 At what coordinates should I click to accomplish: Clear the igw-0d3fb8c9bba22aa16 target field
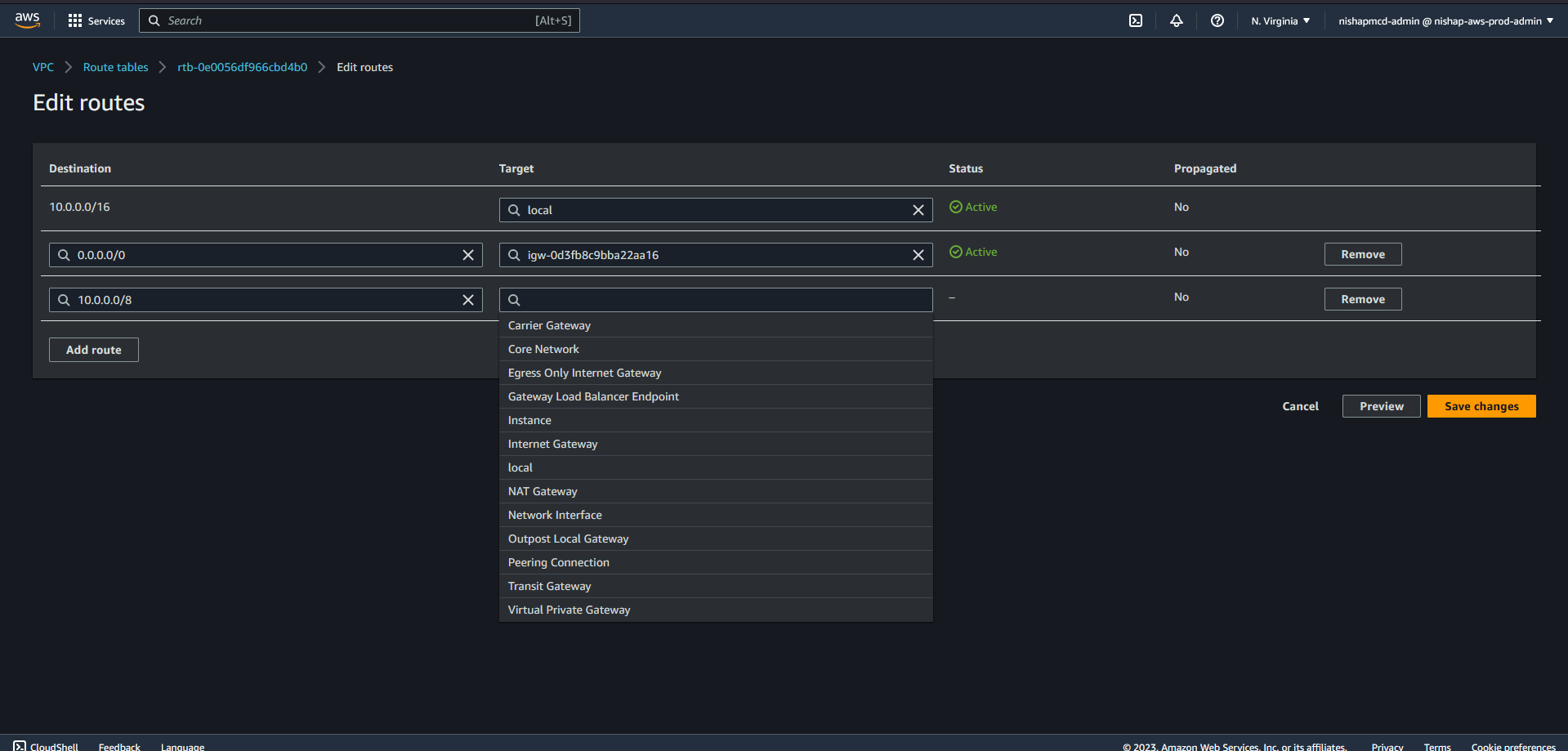(x=918, y=255)
